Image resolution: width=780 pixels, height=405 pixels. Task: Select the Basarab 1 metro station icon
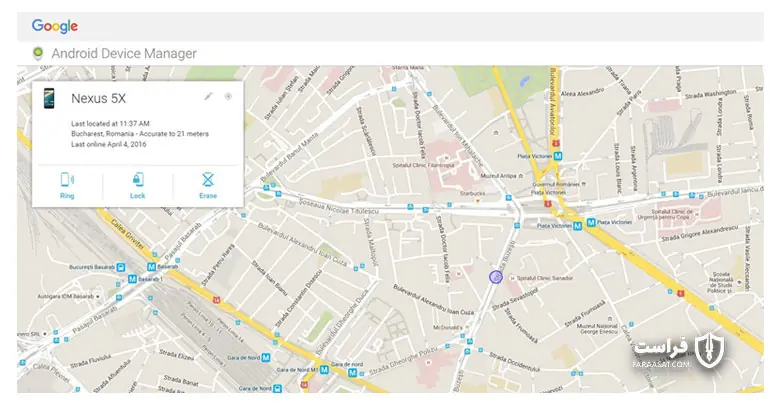coord(132,279)
